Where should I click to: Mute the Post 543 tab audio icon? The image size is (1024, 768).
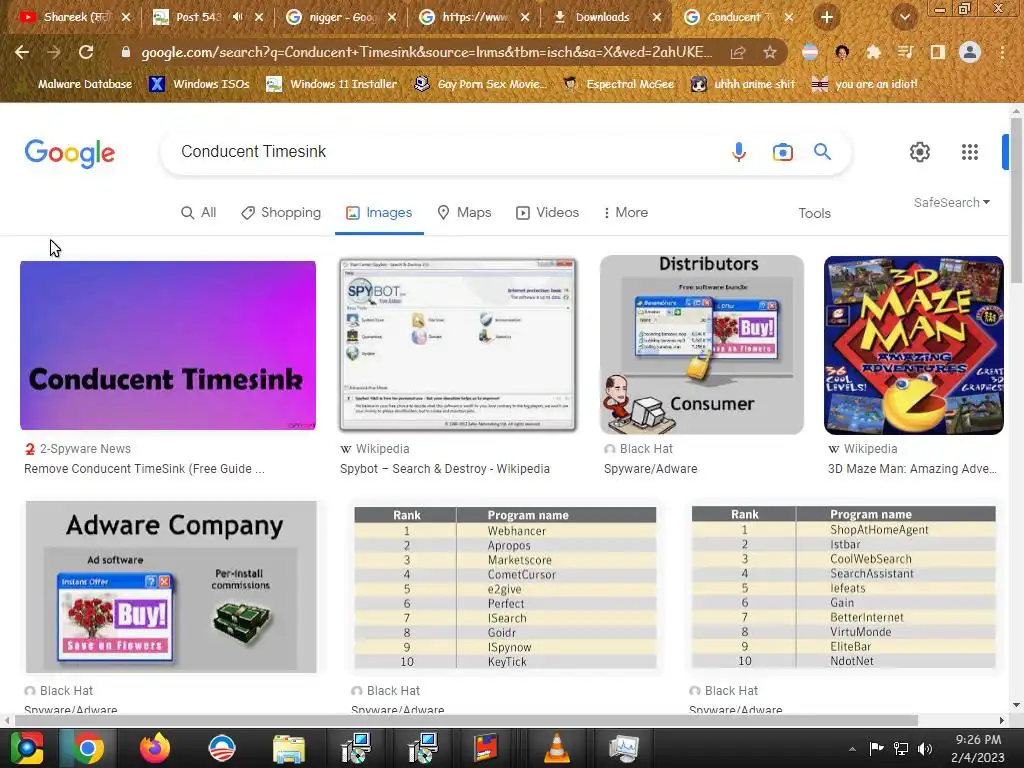tap(238, 17)
